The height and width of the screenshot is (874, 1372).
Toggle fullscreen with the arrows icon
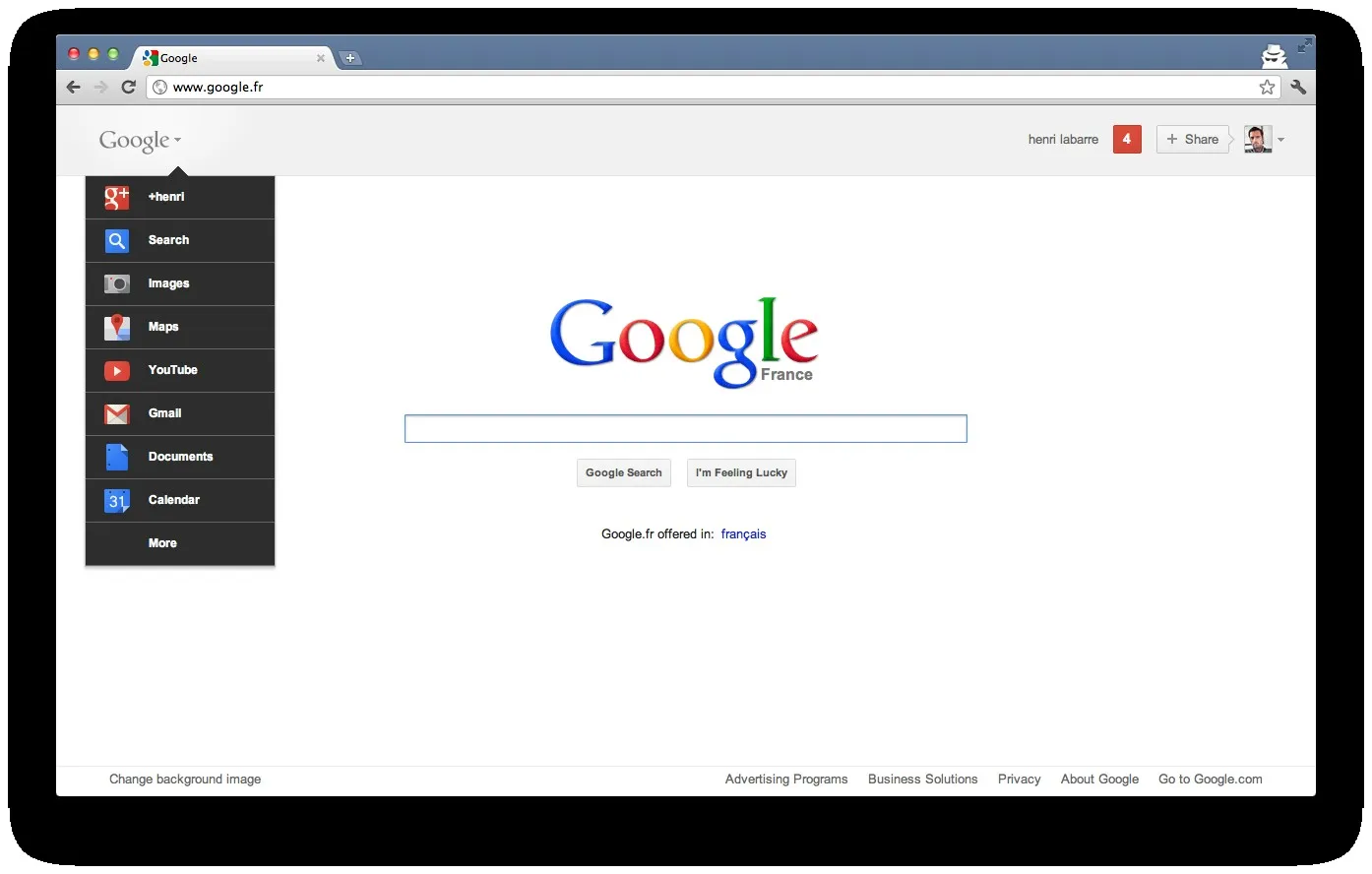point(1304,45)
